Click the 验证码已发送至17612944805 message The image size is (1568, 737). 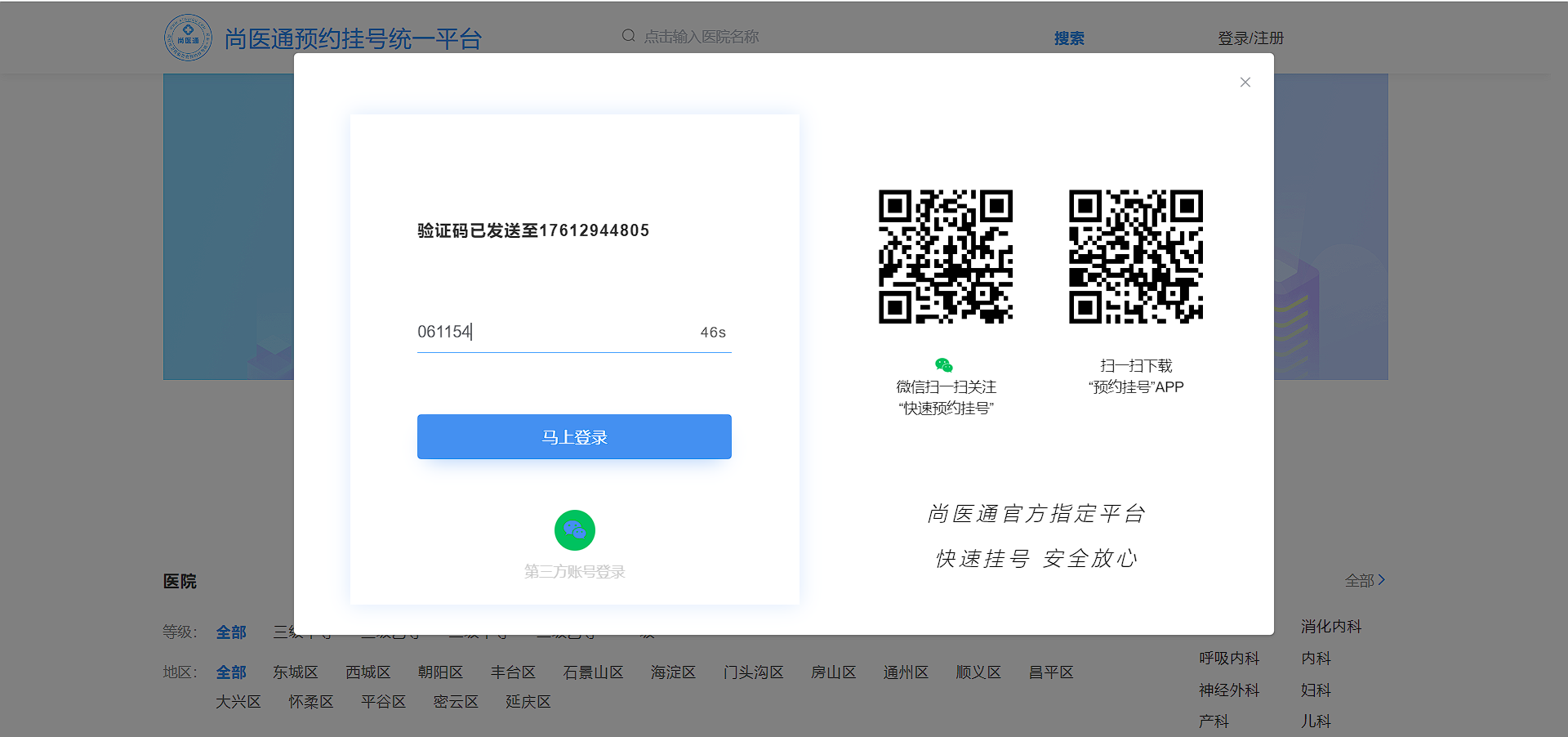(x=533, y=230)
